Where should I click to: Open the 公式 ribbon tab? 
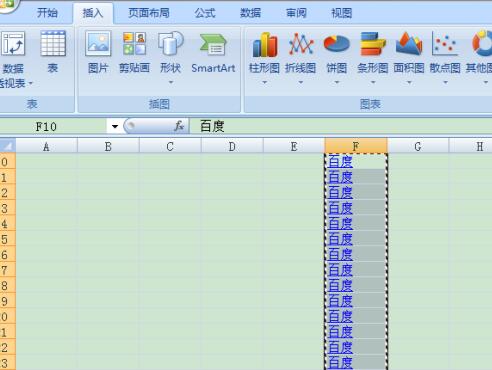coord(205,13)
